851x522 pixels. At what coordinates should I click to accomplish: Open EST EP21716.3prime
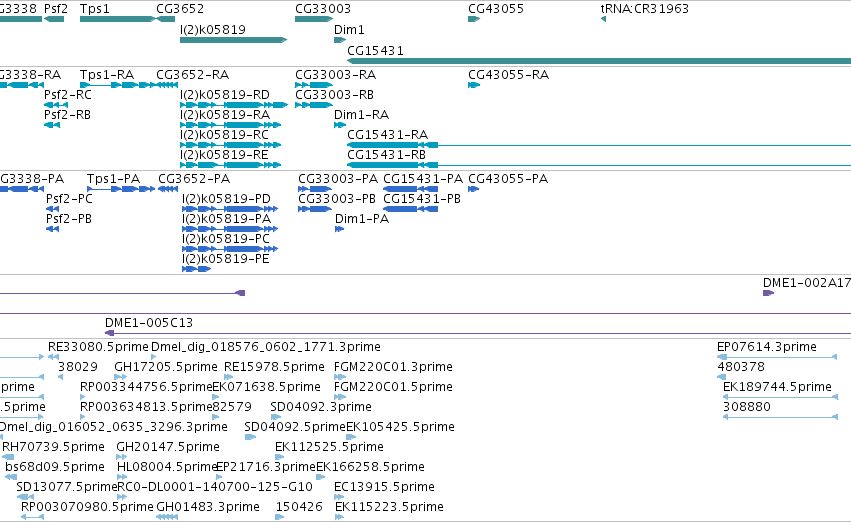(219, 478)
